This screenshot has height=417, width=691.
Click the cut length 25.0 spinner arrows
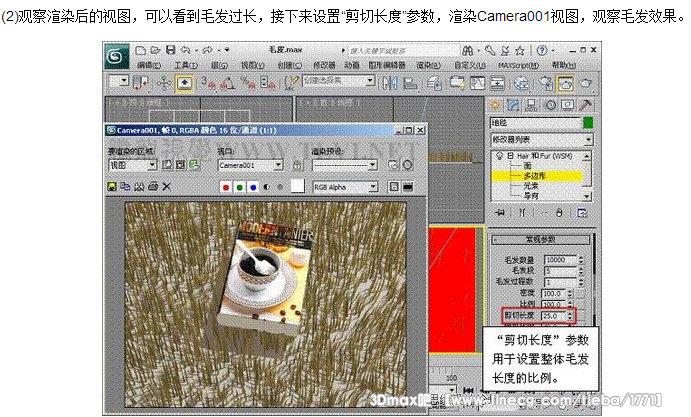(570, 316)
